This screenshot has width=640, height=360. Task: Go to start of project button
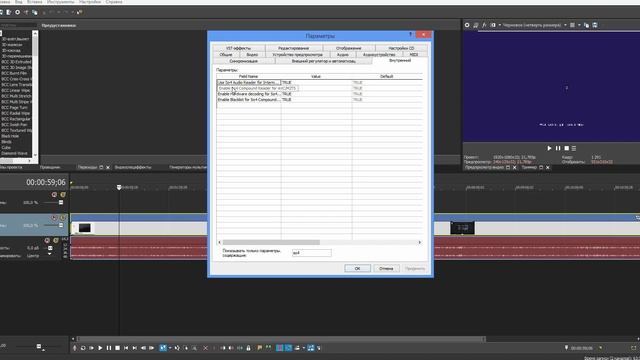point(126,348)
